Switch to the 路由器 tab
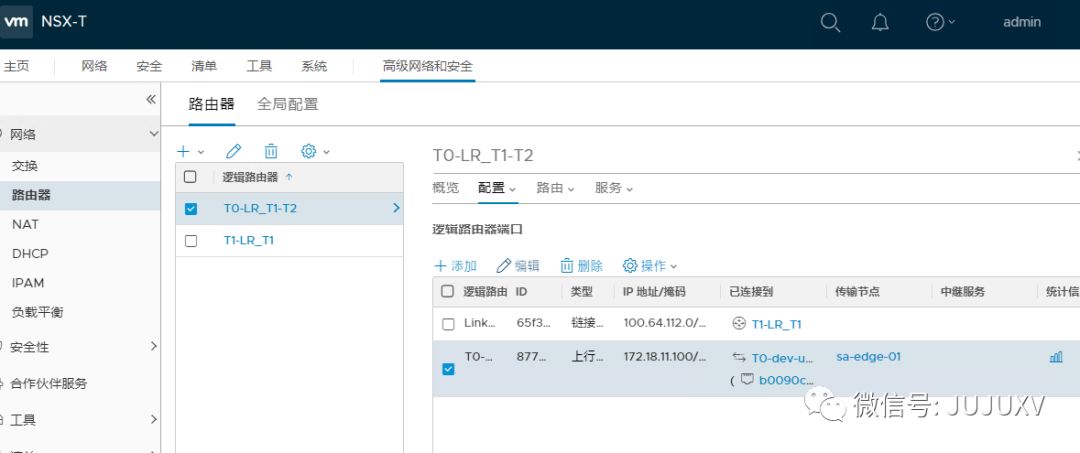 coord(211,104)
